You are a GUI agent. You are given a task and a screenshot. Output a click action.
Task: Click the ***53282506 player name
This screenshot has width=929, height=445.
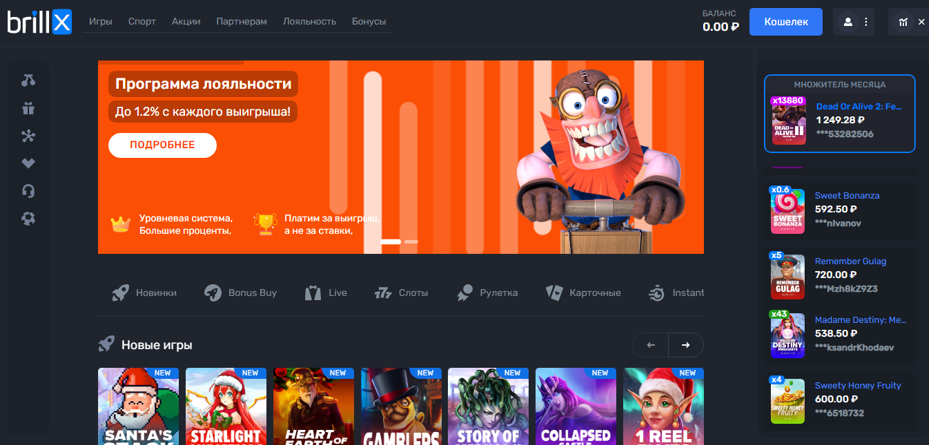coord(845,135)
